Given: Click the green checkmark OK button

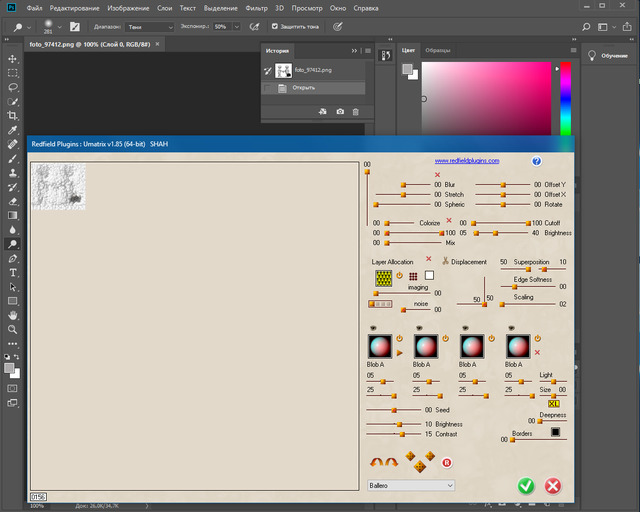Looking at the screenshot, I should pos(526,486).
